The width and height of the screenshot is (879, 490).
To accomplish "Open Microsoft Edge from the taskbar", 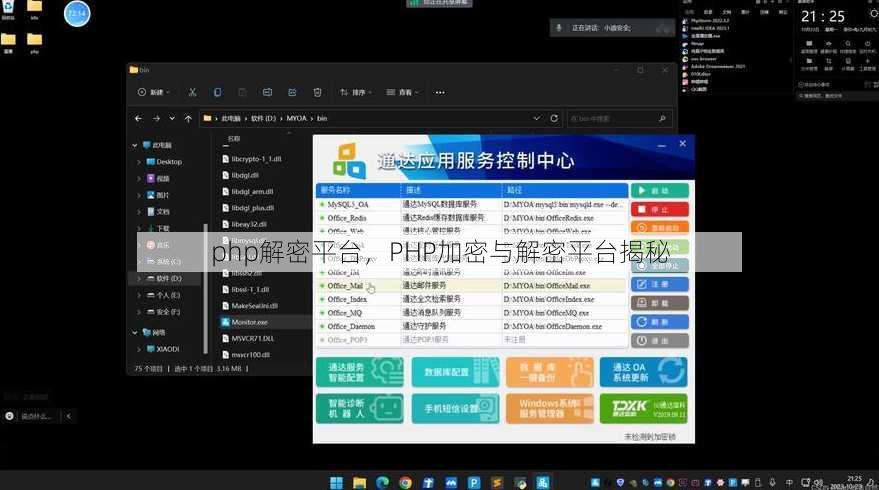I will coord(382,483).
